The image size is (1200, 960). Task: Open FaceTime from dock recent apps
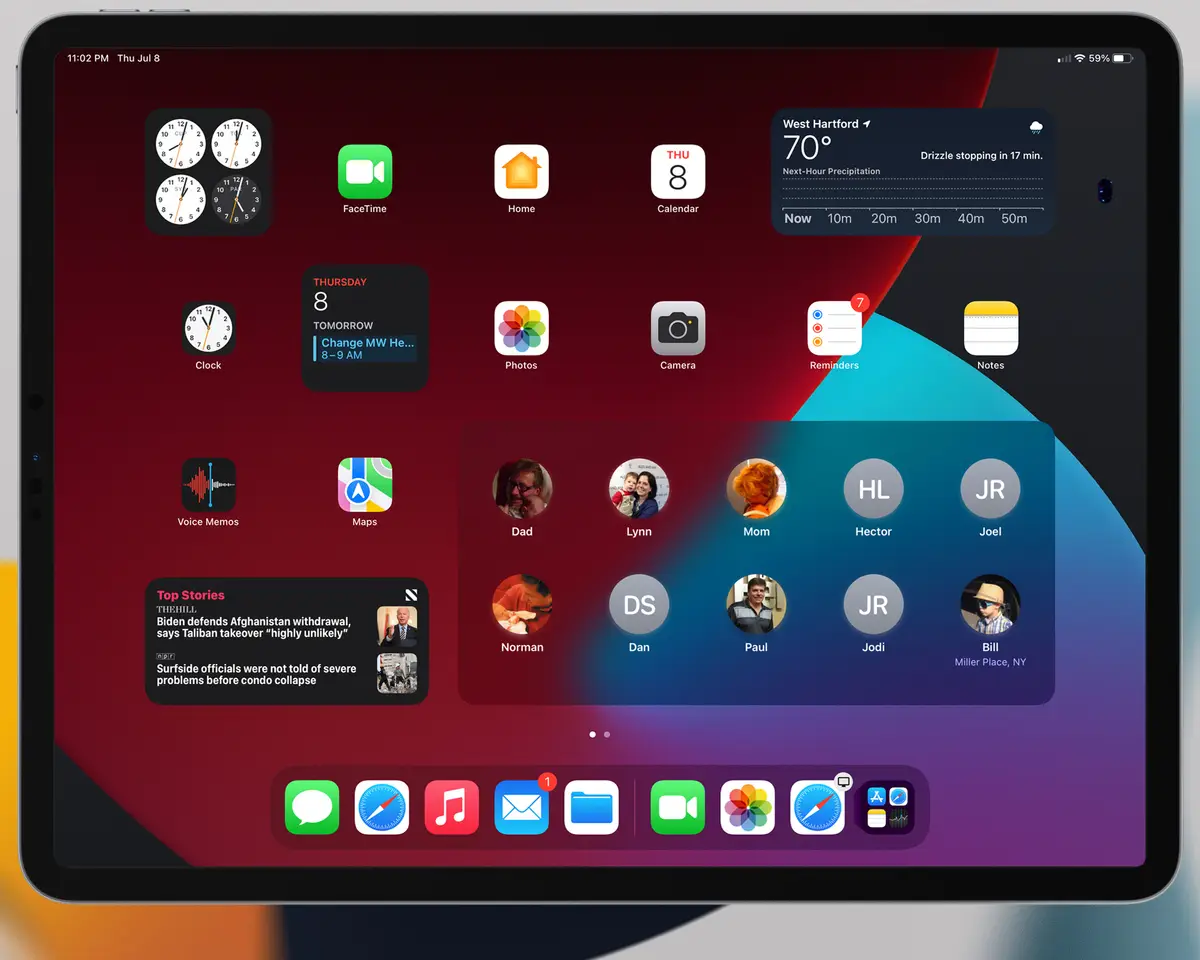click(x=678, y=807)
